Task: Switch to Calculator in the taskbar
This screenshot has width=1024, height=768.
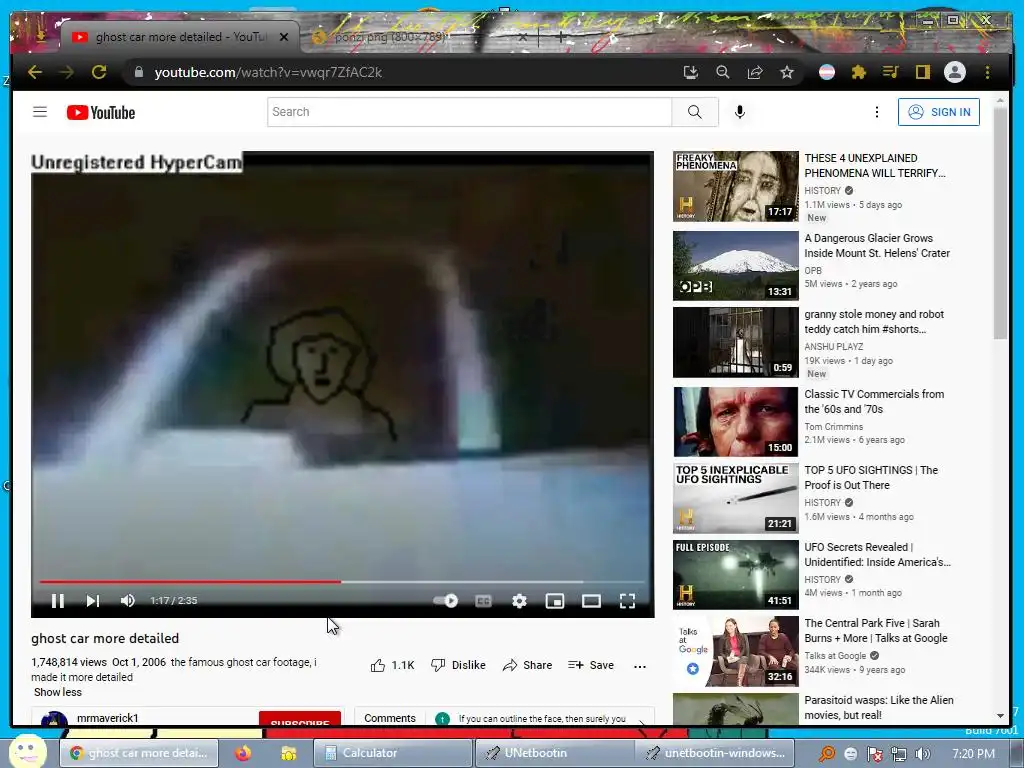Action: pyautogui.click(x=392, y=753)
